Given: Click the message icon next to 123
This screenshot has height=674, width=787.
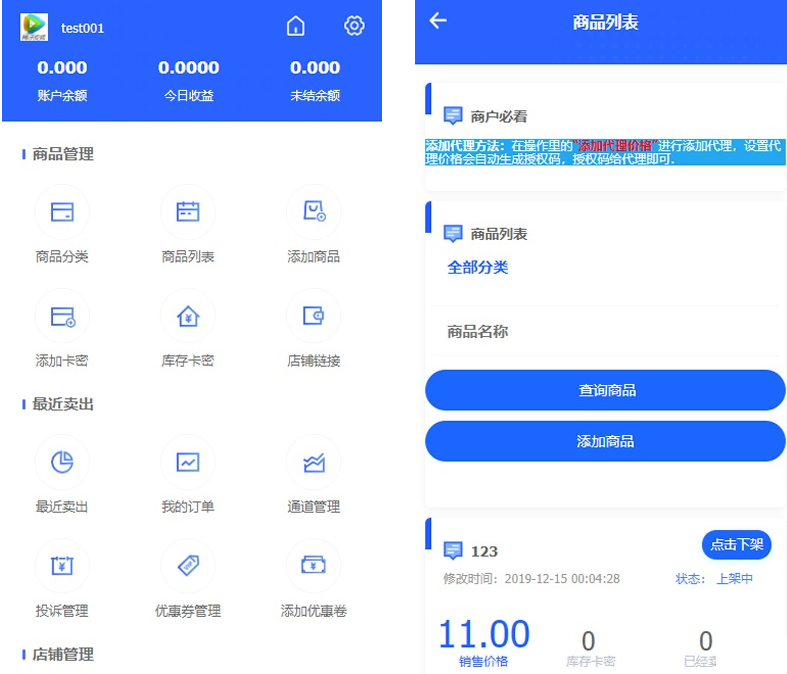Looking at the screenshot, I should click(453, 551).
